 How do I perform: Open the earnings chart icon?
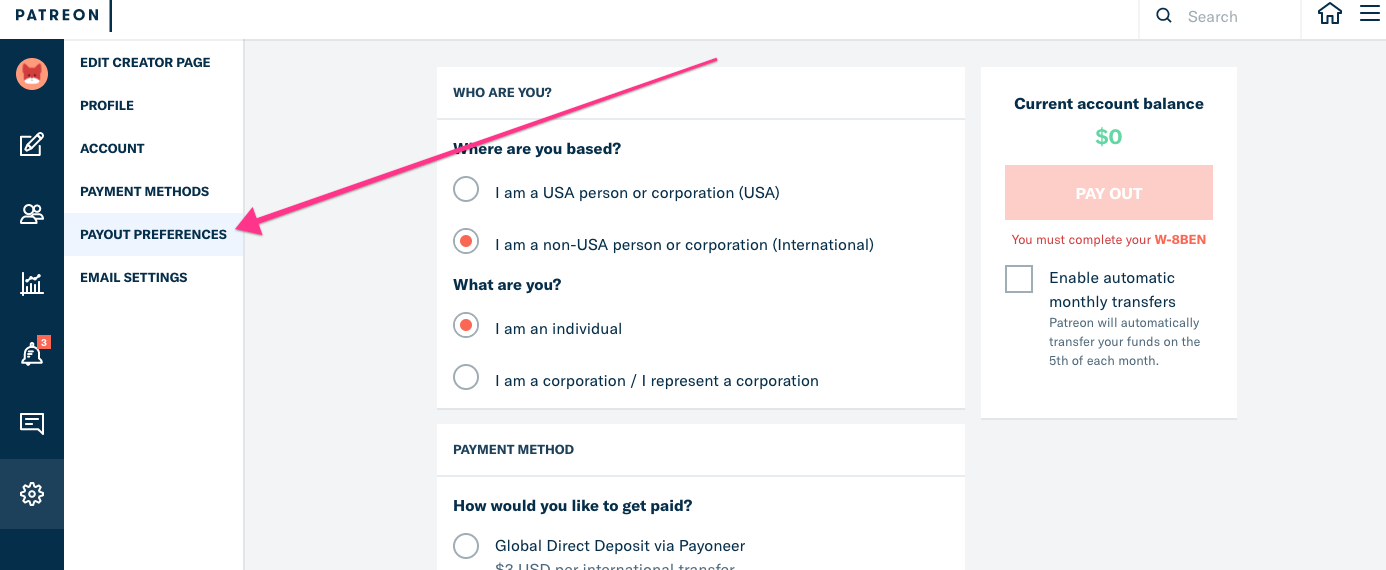tap(32, 284)
